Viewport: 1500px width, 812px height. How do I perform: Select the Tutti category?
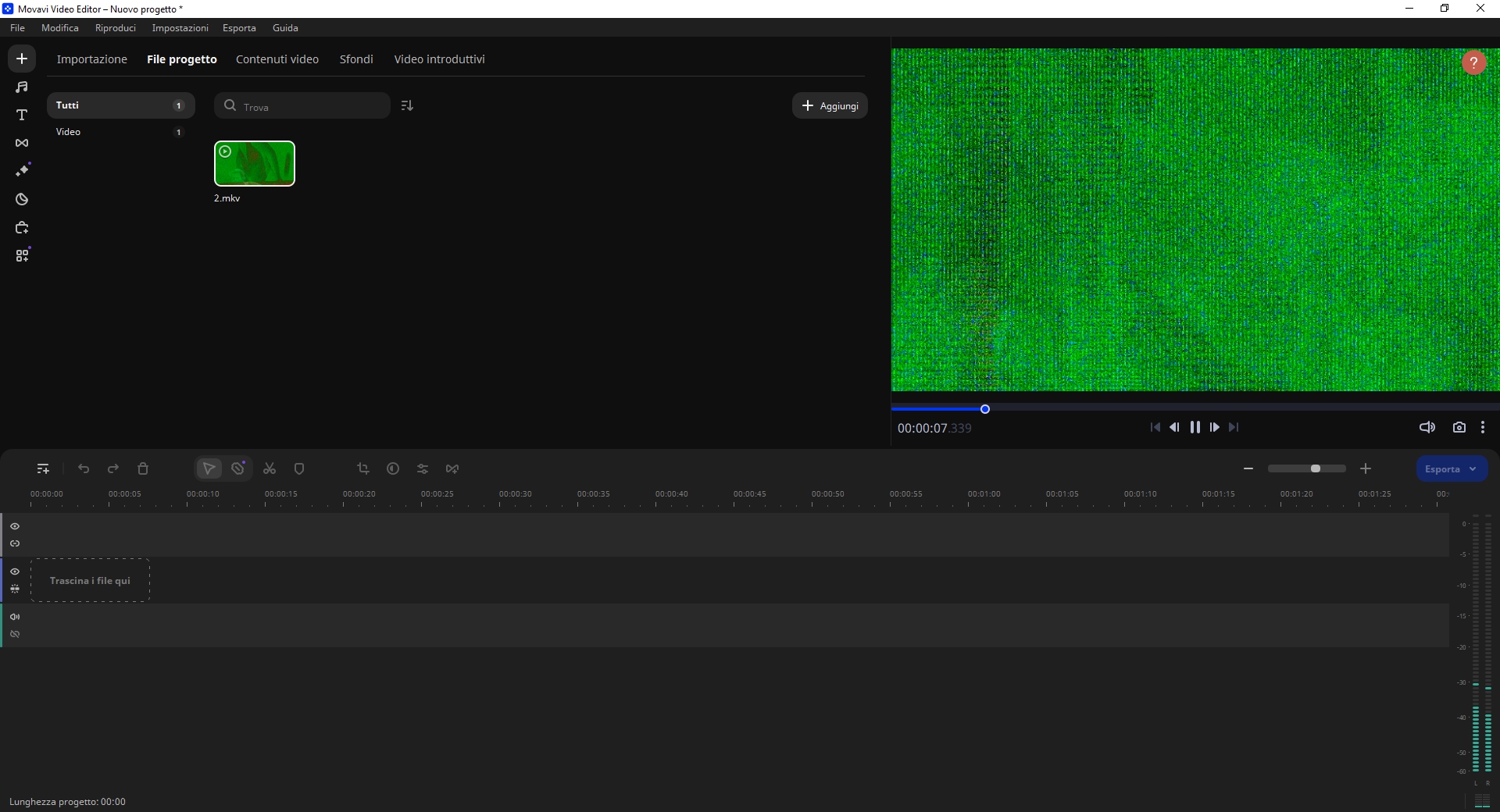[x=120, y=105]
